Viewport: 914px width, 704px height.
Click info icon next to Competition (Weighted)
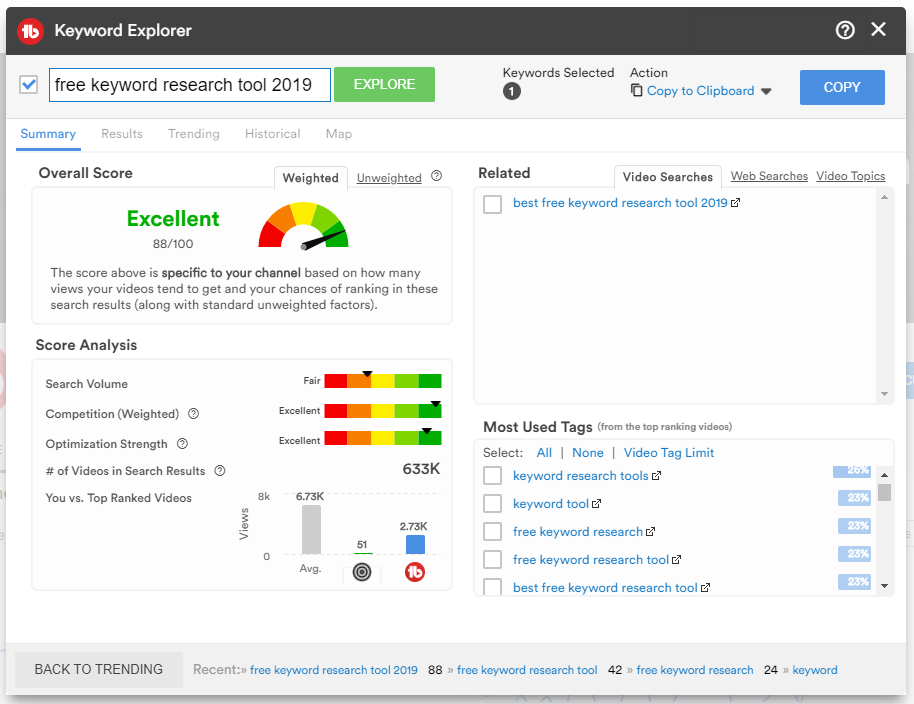pos(194,414)
